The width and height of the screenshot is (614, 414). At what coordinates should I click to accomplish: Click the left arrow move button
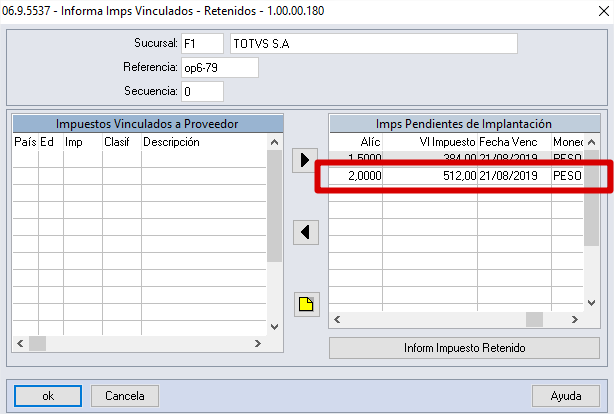tap(306, 232)
